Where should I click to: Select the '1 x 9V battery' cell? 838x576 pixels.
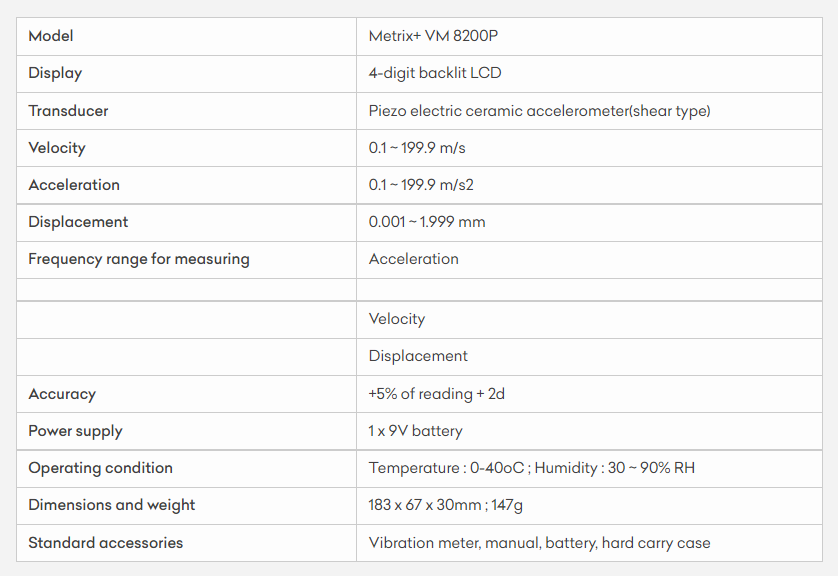click(x=415, y=431)
